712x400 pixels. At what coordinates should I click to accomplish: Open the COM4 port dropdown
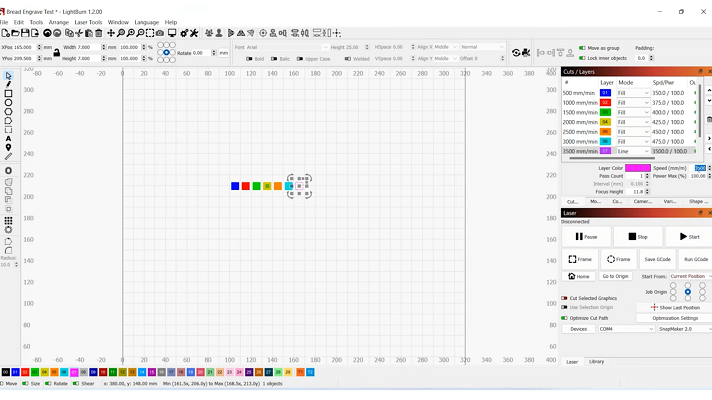click(626, 329)
